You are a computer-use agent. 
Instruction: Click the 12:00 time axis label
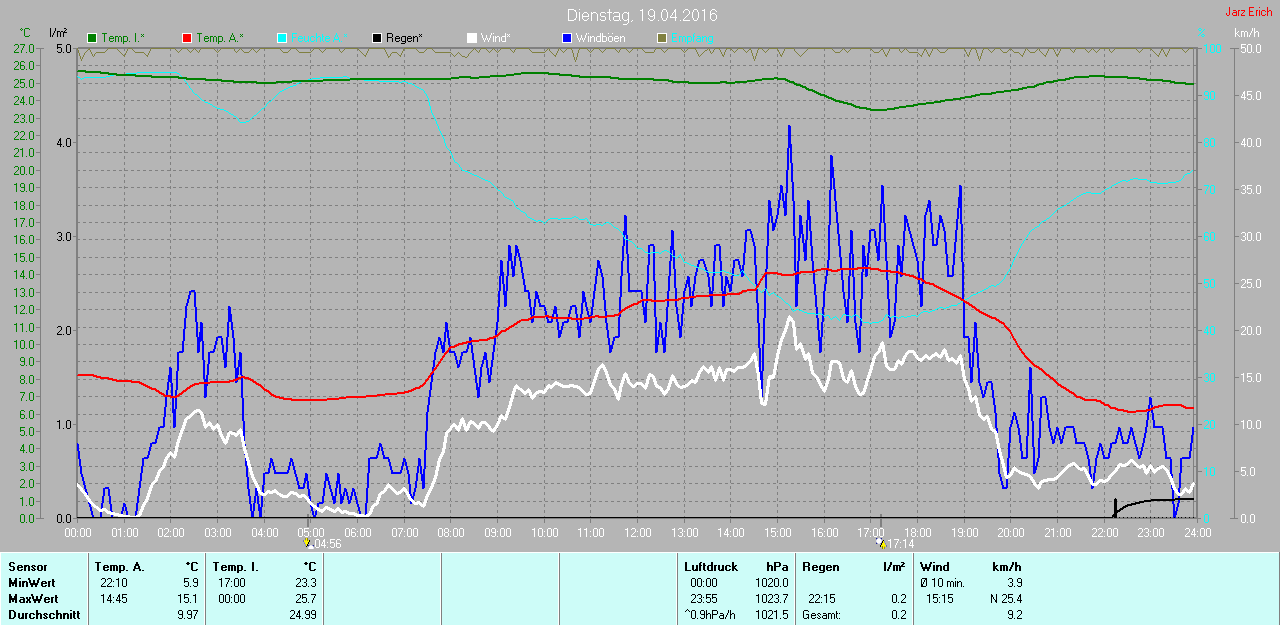637,532
